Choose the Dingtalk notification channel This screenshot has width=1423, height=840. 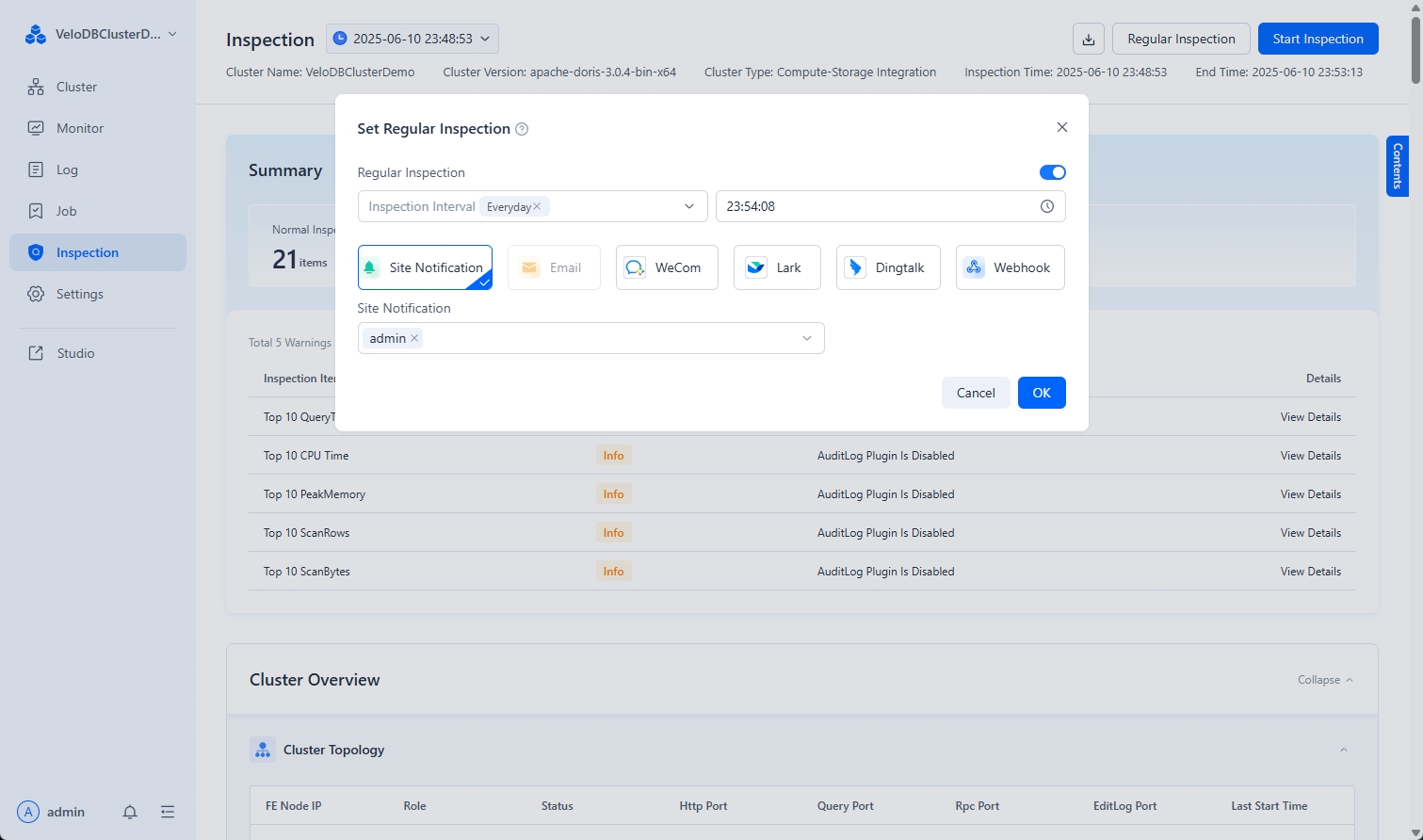[887, 267]
